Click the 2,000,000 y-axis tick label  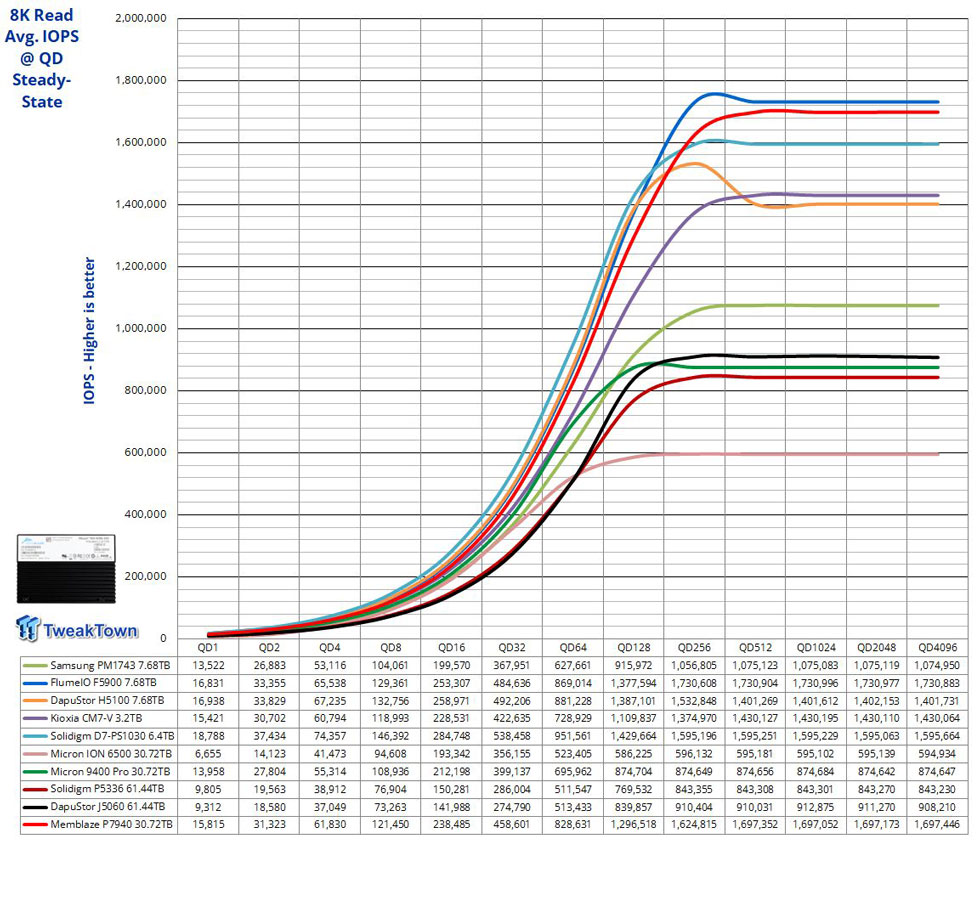[x=141, y=18]
